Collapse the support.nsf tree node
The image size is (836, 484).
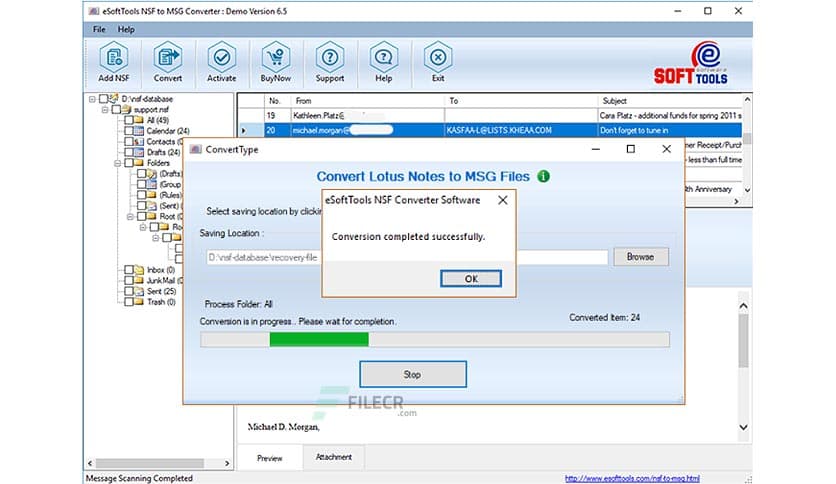click(x=105, y=110)
